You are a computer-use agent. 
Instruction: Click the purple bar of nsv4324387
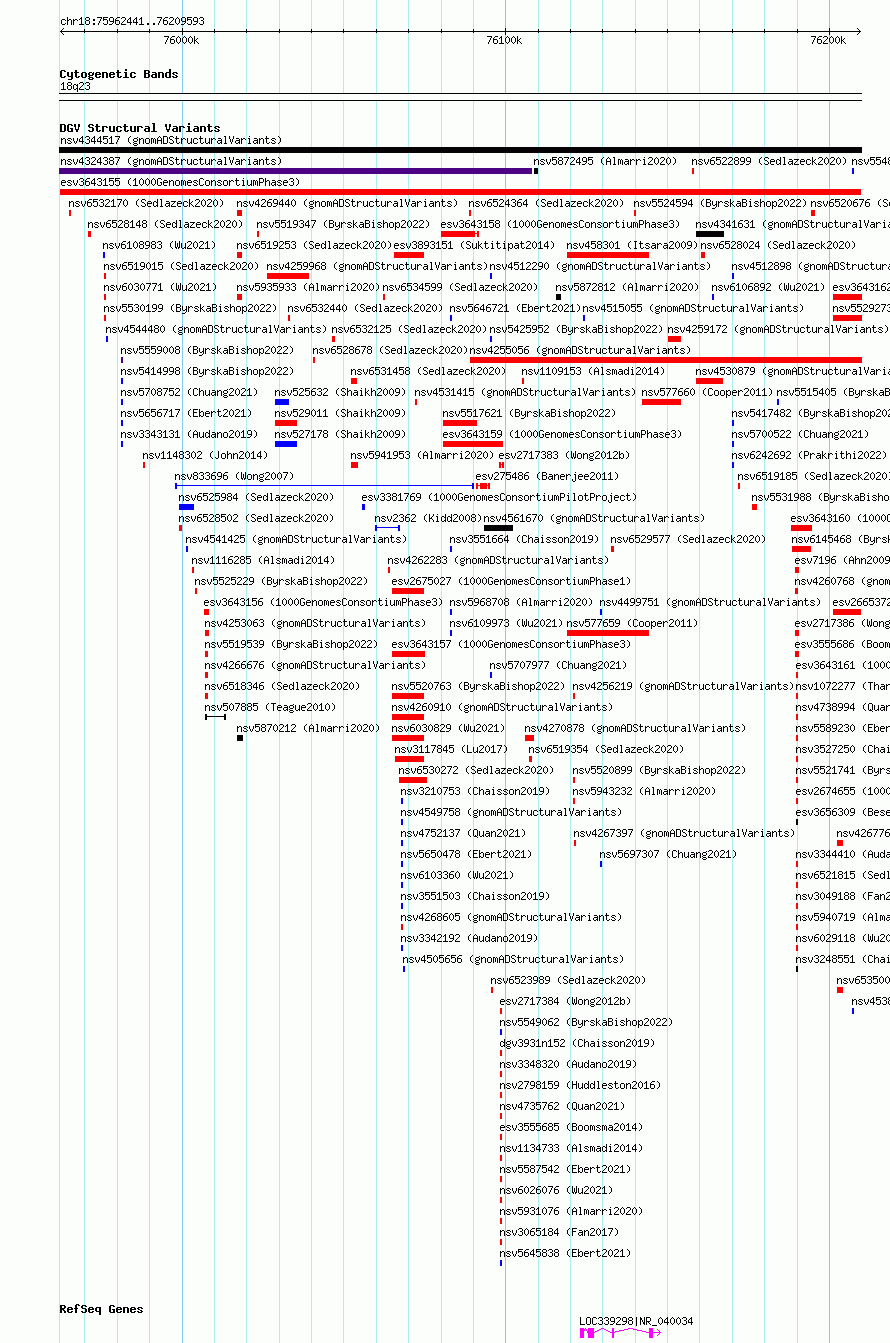coord(295,171)
